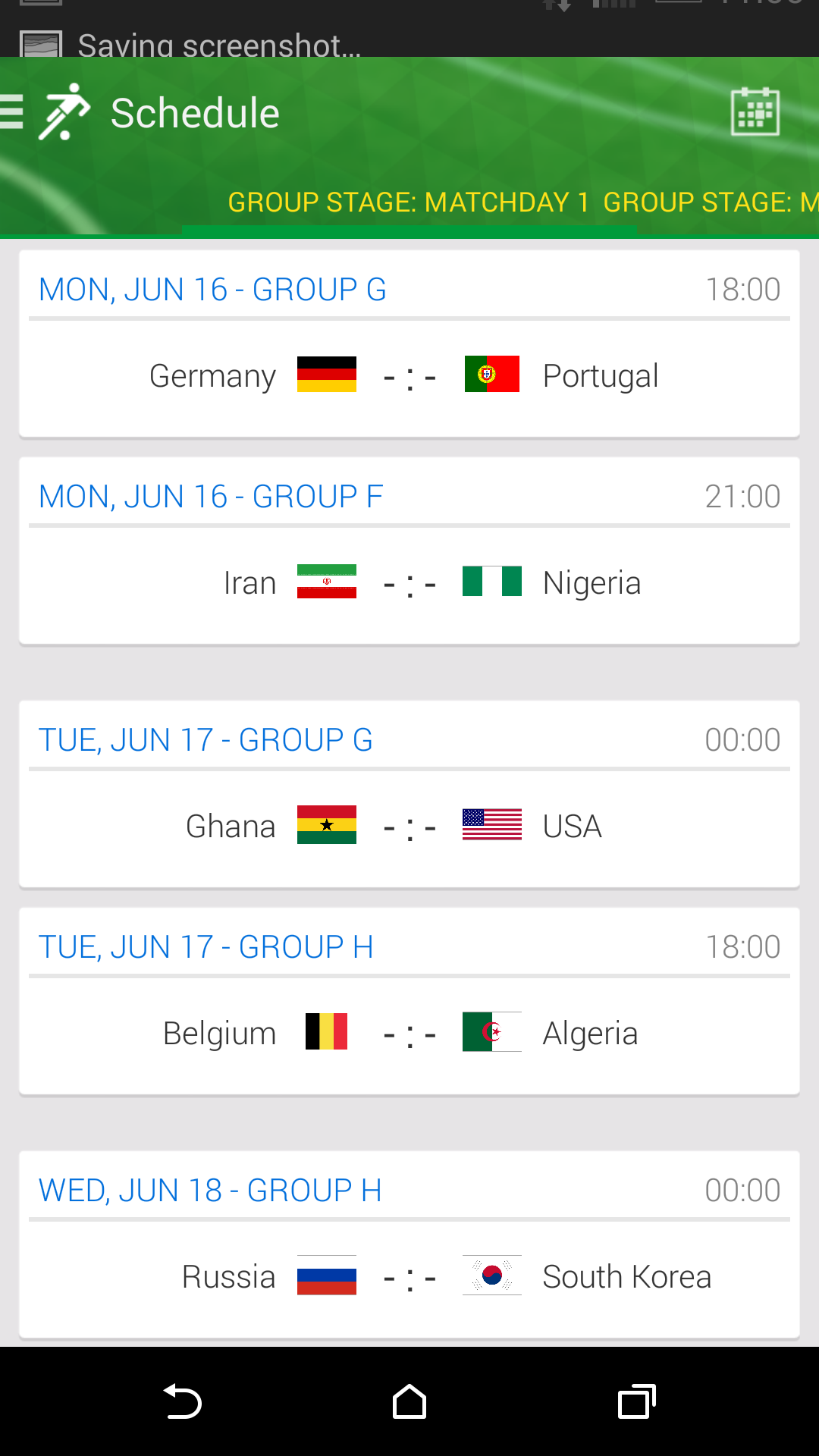Tap the USA team name

572,826
